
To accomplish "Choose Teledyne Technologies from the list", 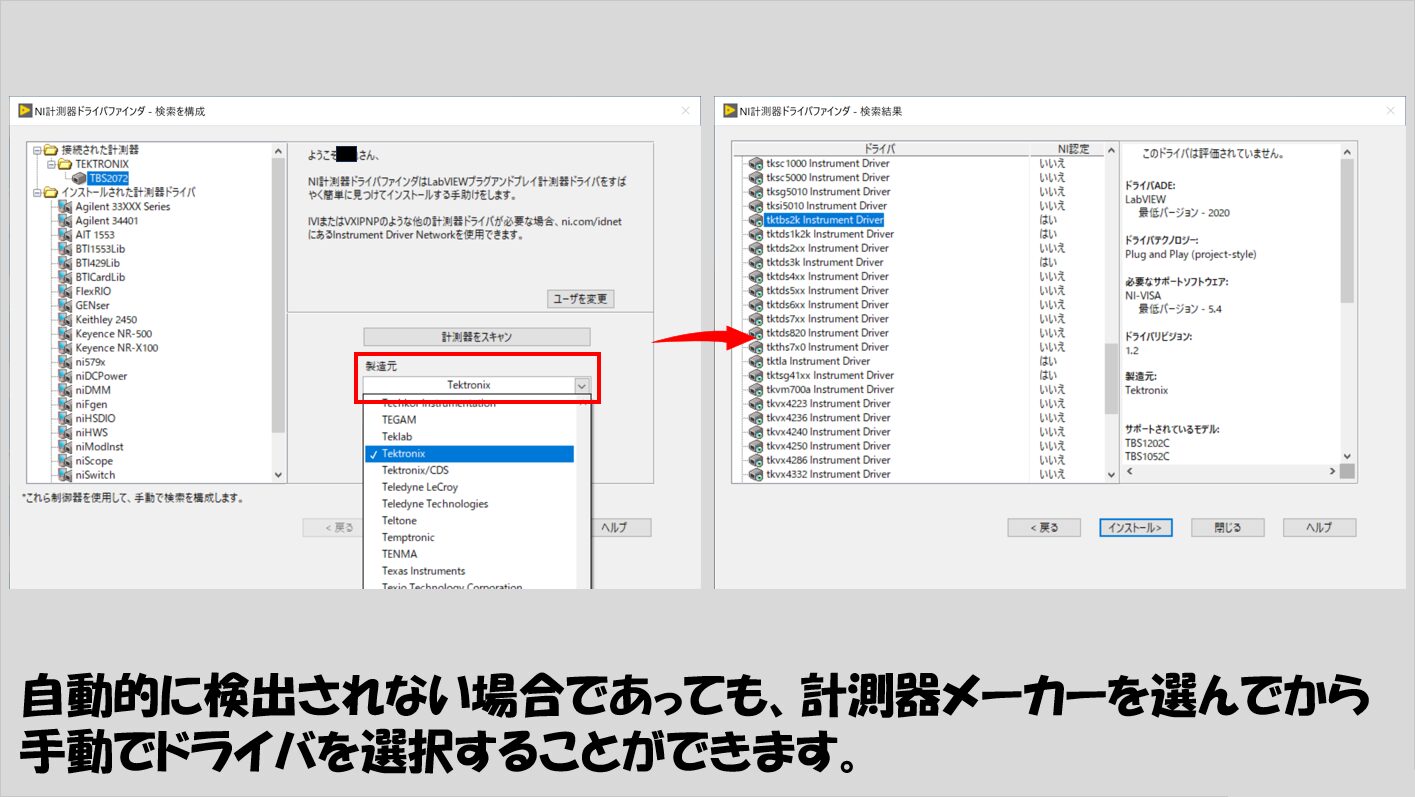I will point(435,504).
